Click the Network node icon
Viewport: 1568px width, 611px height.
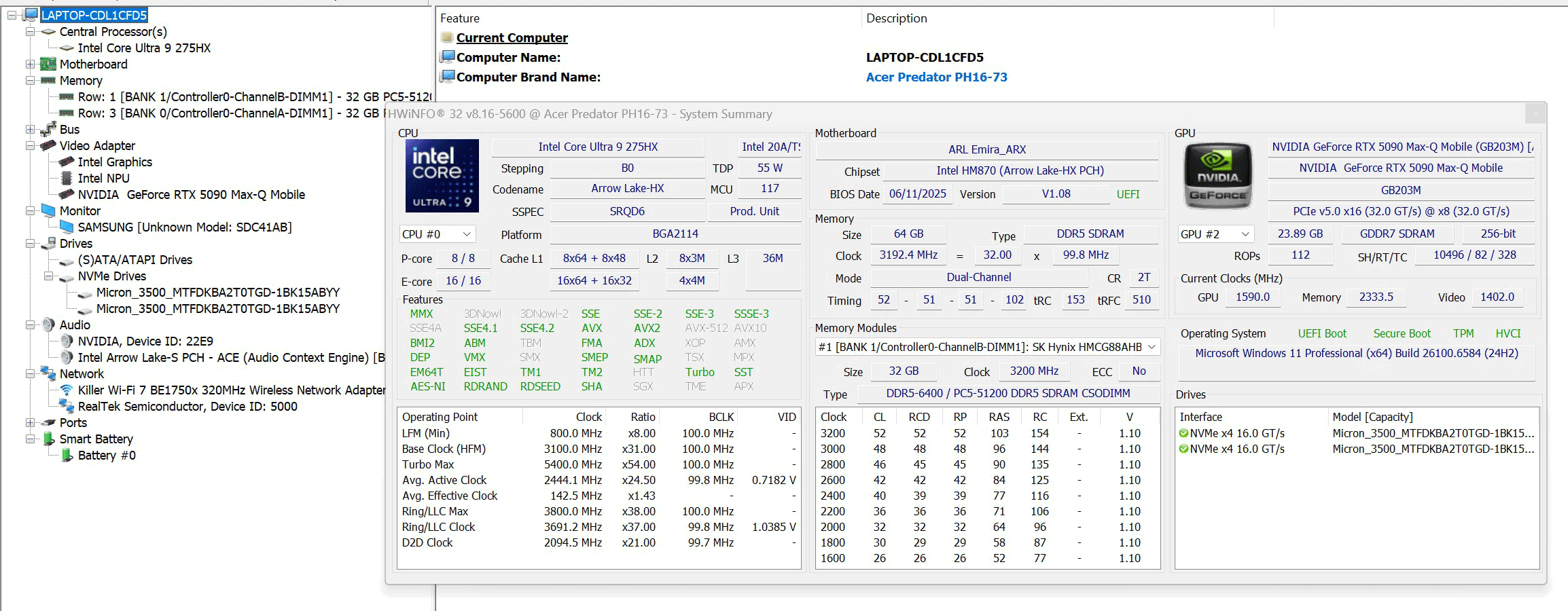click(x=48, y=373)
